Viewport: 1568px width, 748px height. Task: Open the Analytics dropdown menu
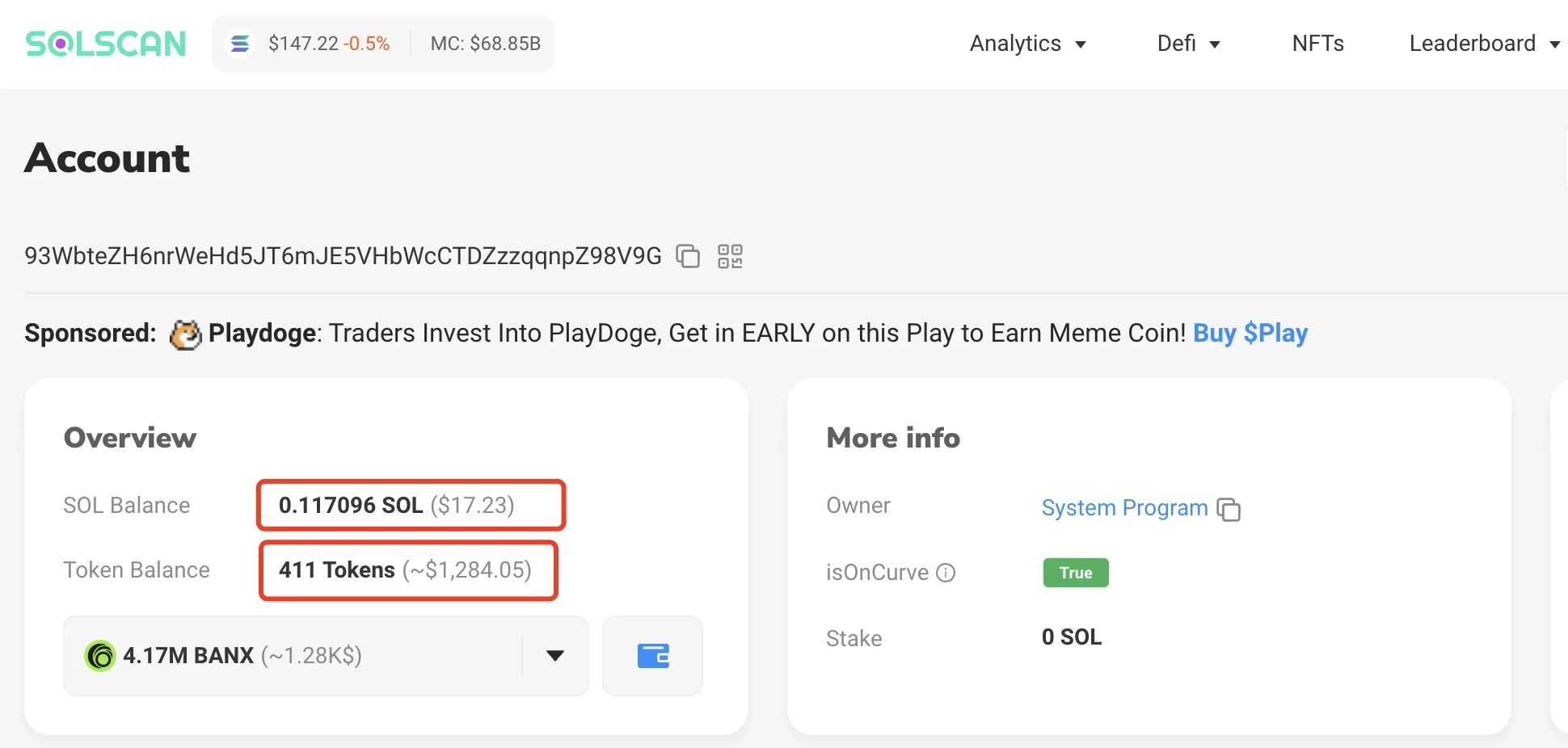click(x=1027, y=44)
